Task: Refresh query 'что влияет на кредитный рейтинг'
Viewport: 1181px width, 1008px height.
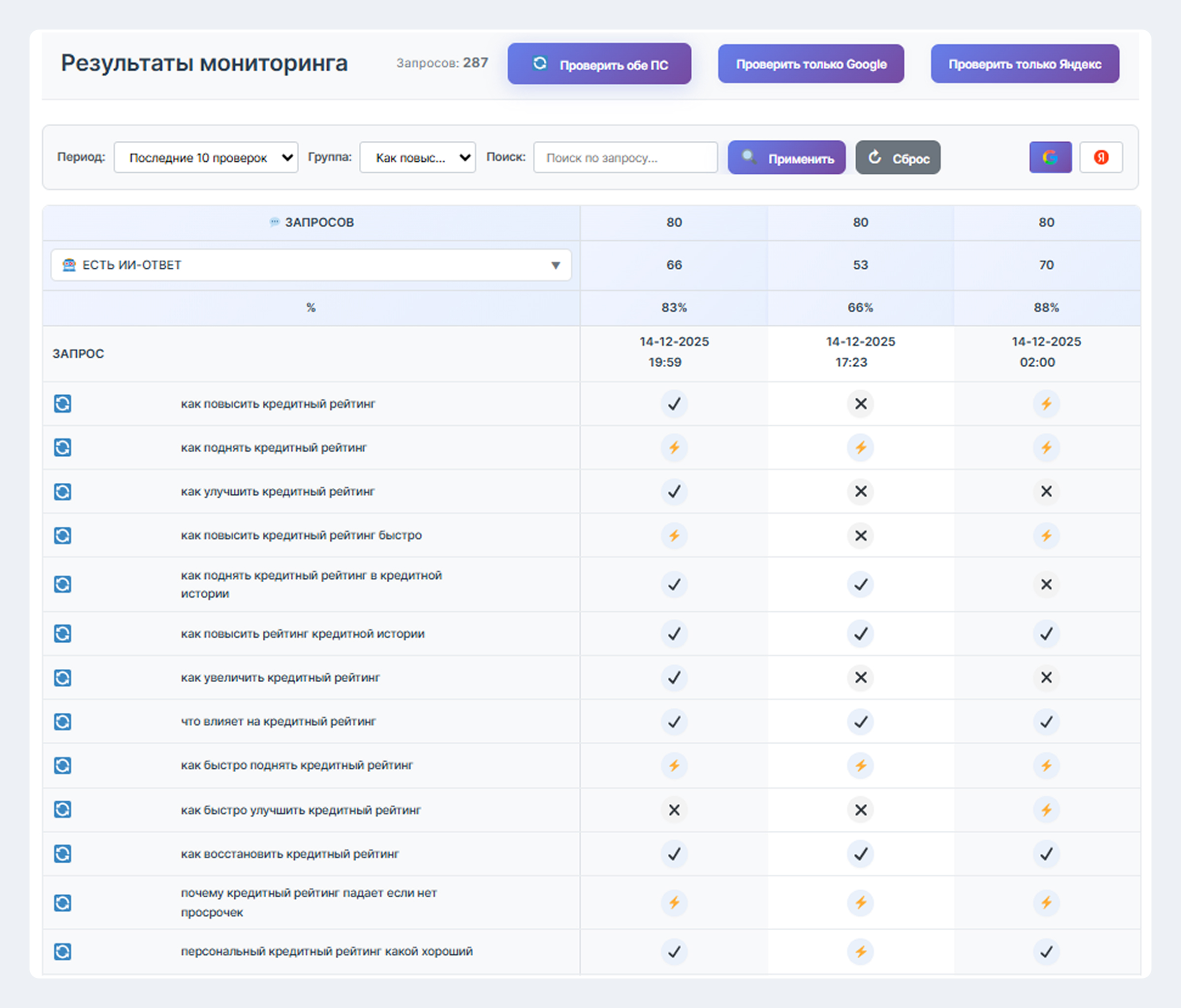Action: coord(62,722)
